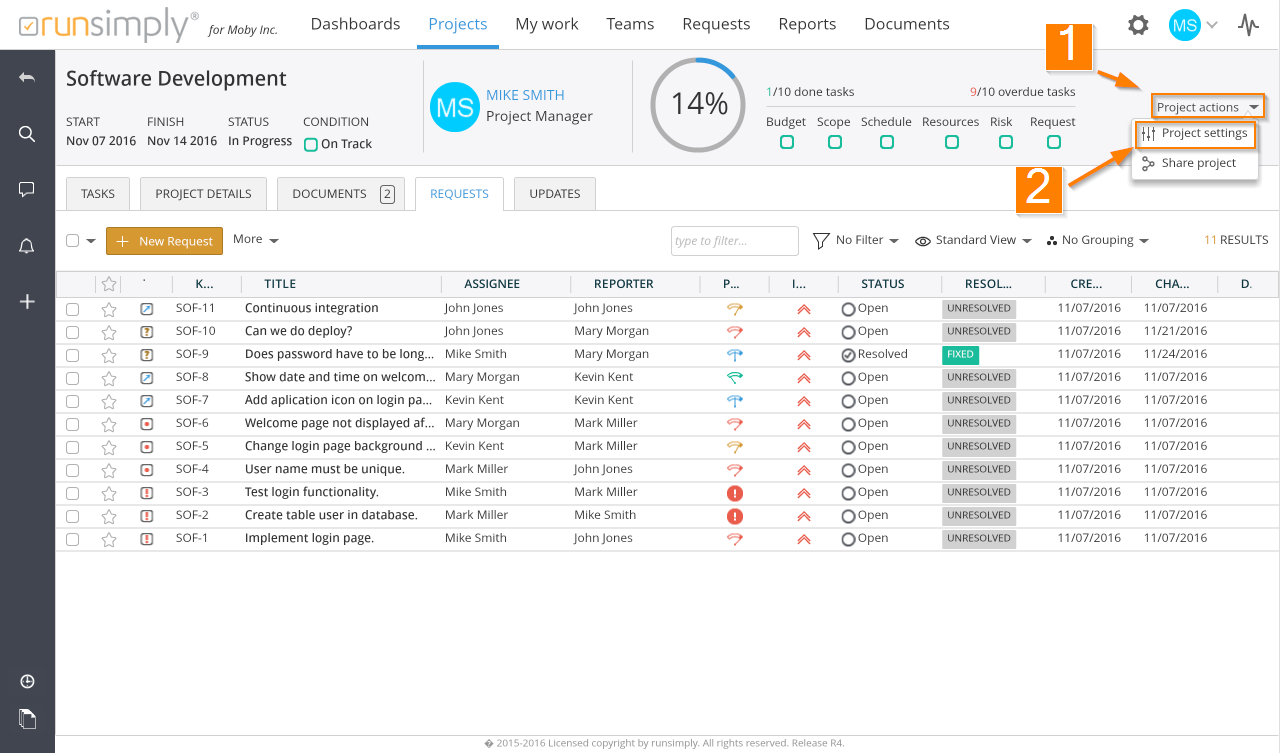Open the chat comments icon in sidebar

click(27, 189)
